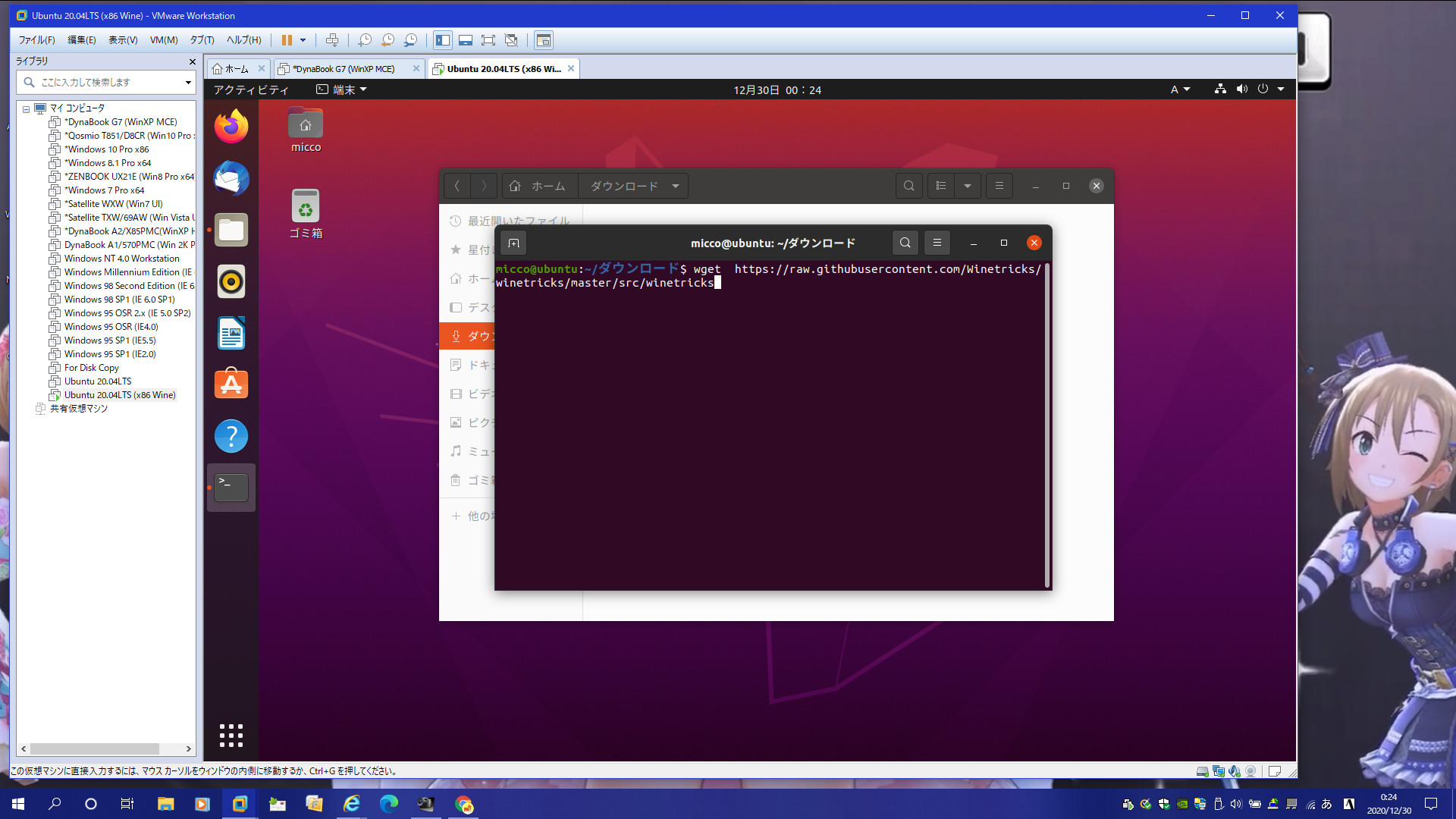Enter full screen mode in VMware
The width and height of the screenshot is (1456, 819).
click(x=488, y=40)
